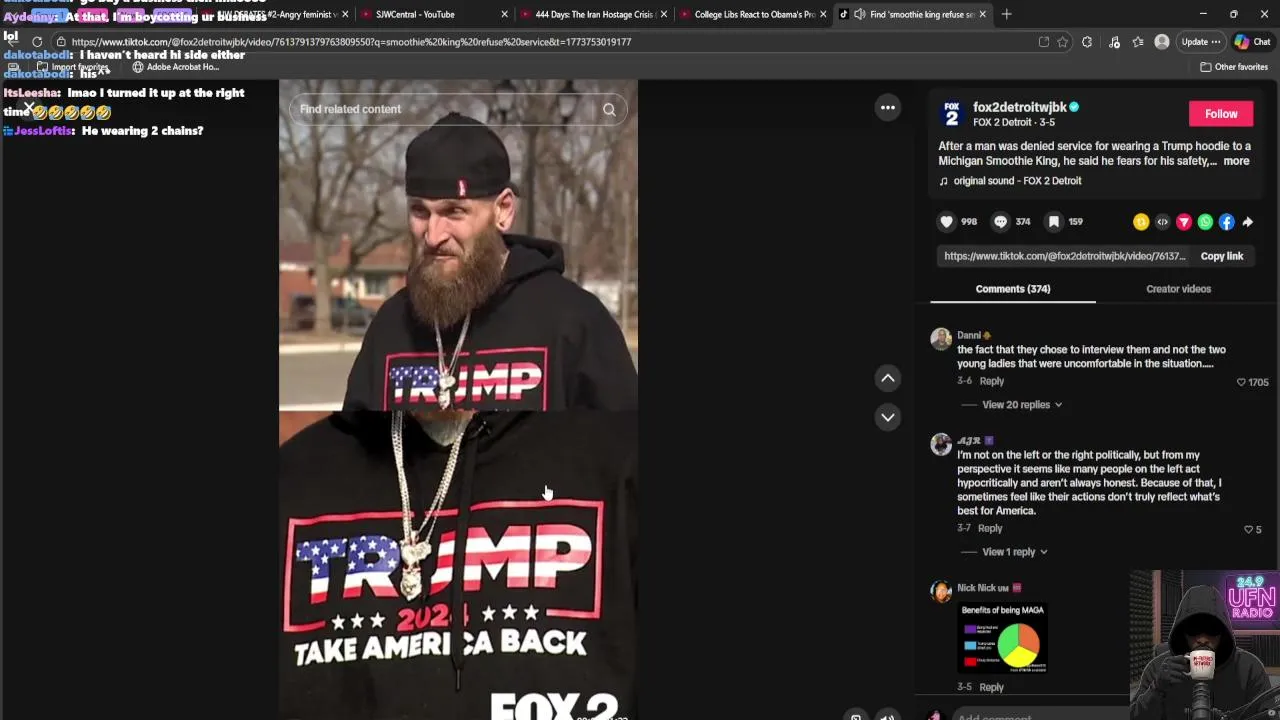The width and height of the screenshot is (1280, 720).
Task: Go to next video with down arrow
Action: click(888, 417)
